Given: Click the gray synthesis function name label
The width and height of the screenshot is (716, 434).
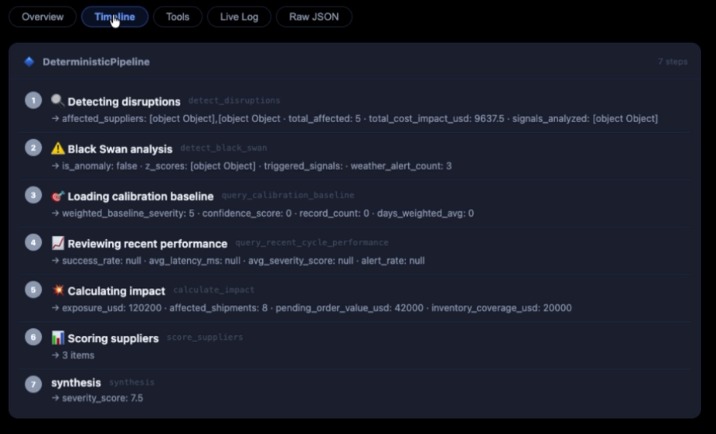Looking at the screenshot, I should [x=132, y=382].
